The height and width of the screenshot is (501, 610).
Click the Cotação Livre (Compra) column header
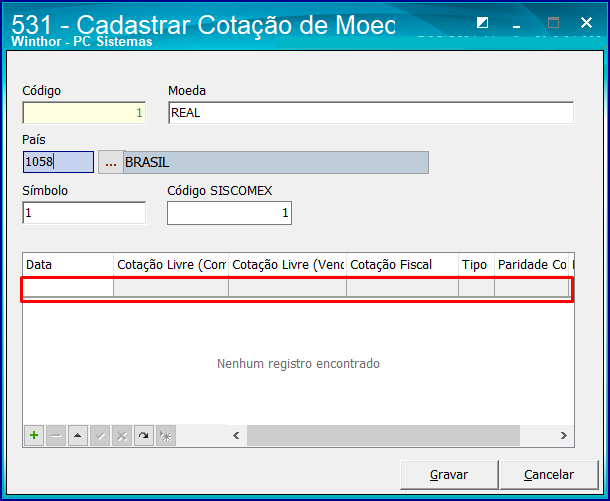171,265
